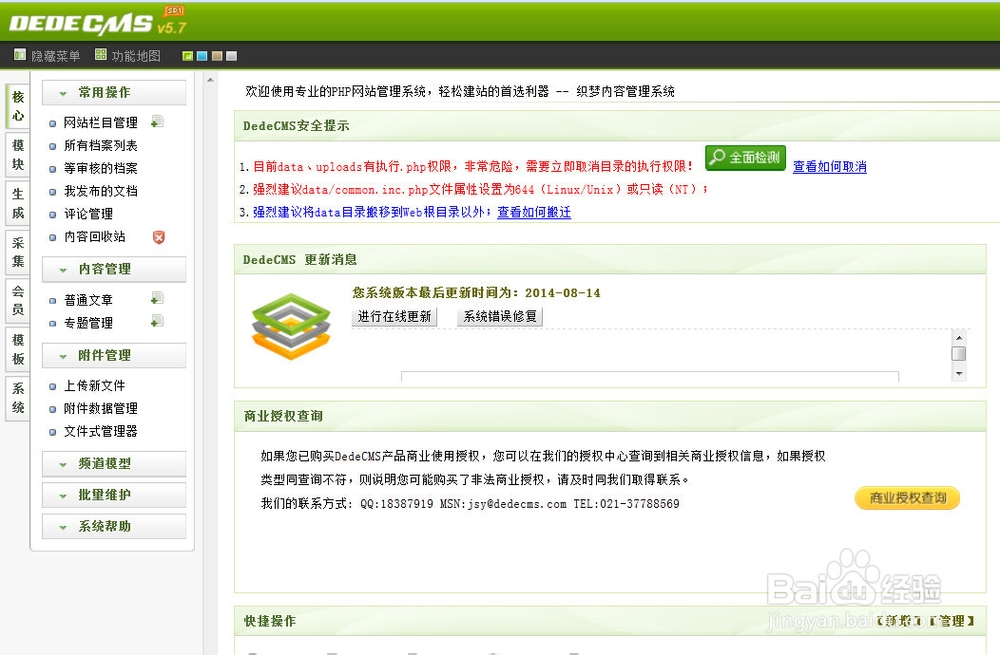Open 等审核的档案 menu item
This screenshot has height=655, width=1000.
101,168
